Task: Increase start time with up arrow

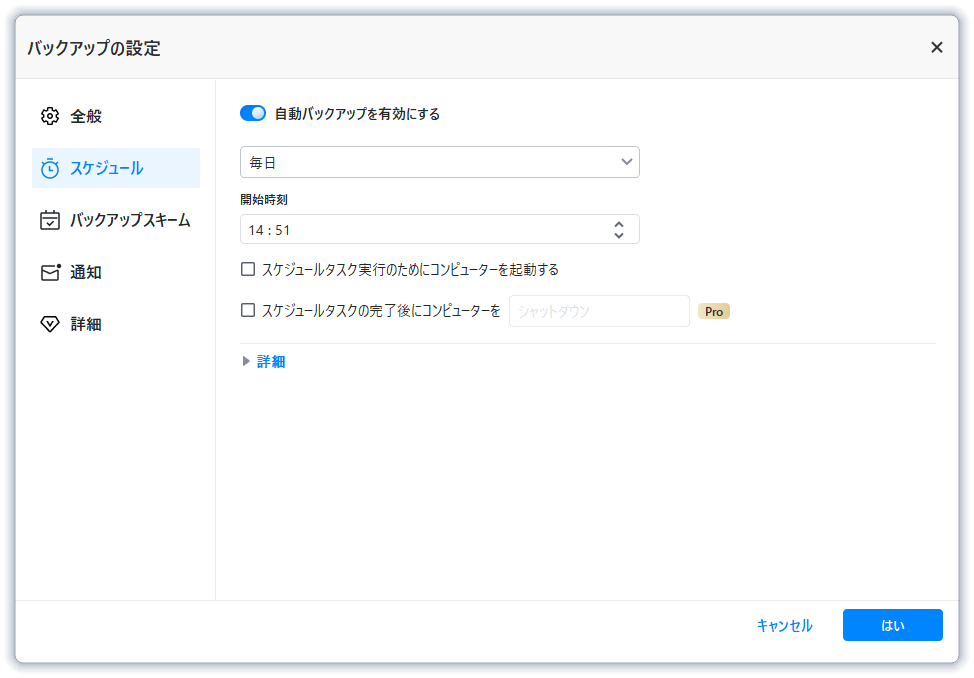Action: [619, 224]
